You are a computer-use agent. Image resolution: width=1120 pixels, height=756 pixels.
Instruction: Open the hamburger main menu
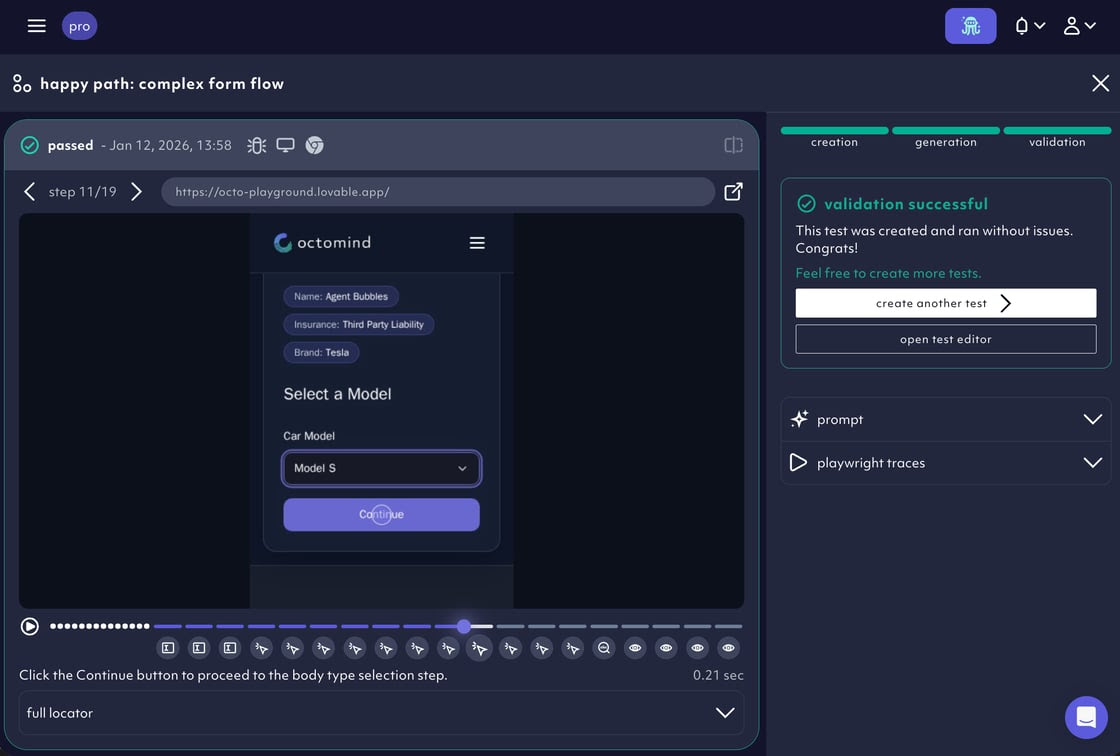tap(36, 26)
